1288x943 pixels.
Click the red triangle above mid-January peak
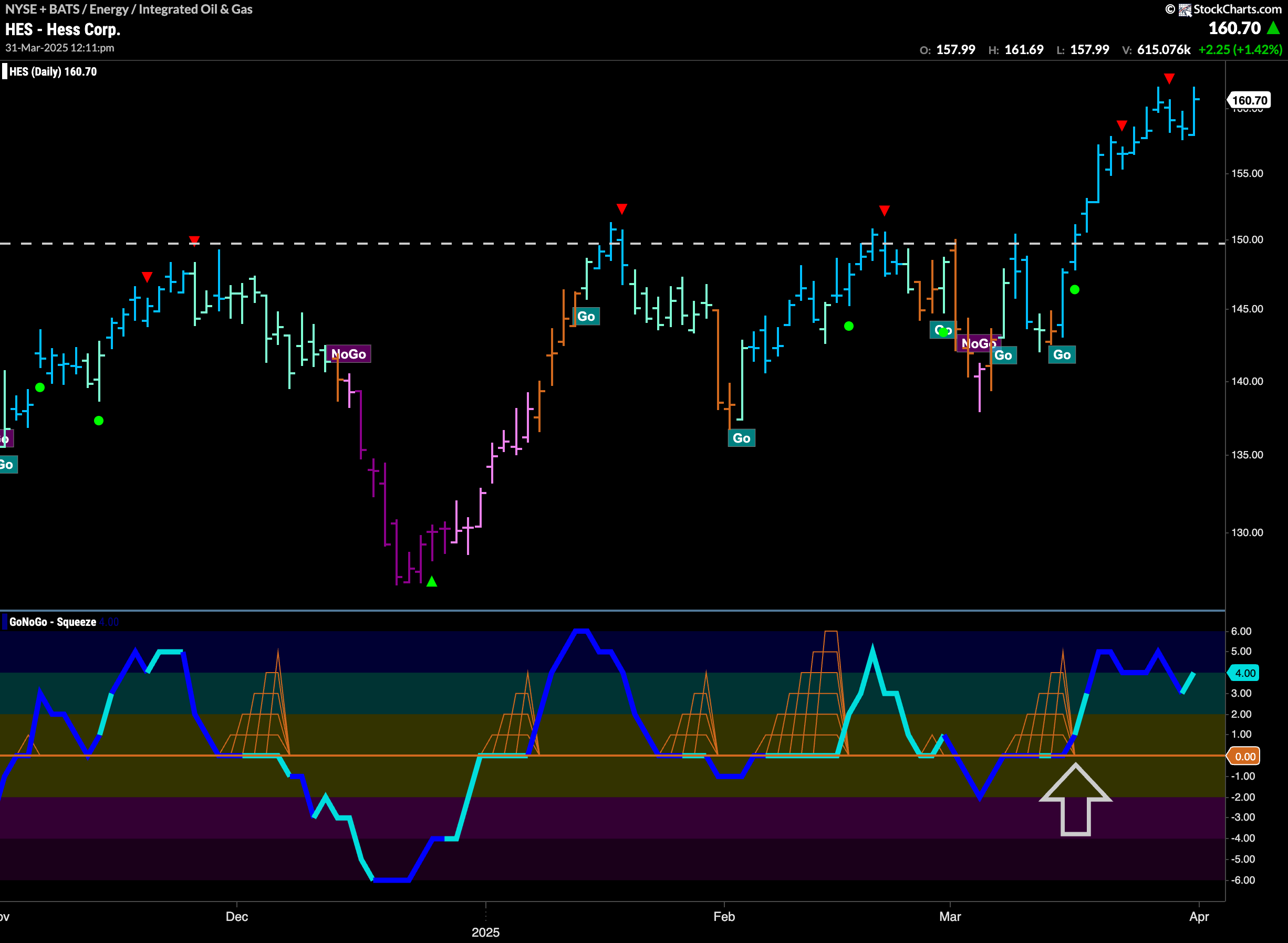tap(622, 208)
